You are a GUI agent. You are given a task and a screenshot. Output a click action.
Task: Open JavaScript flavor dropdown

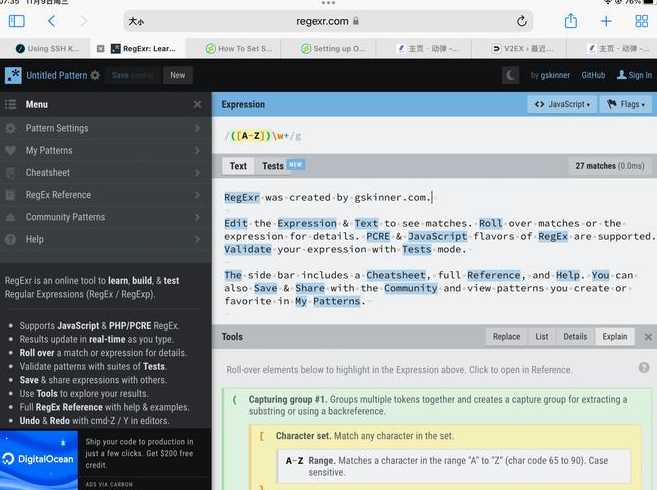(562, 104)
